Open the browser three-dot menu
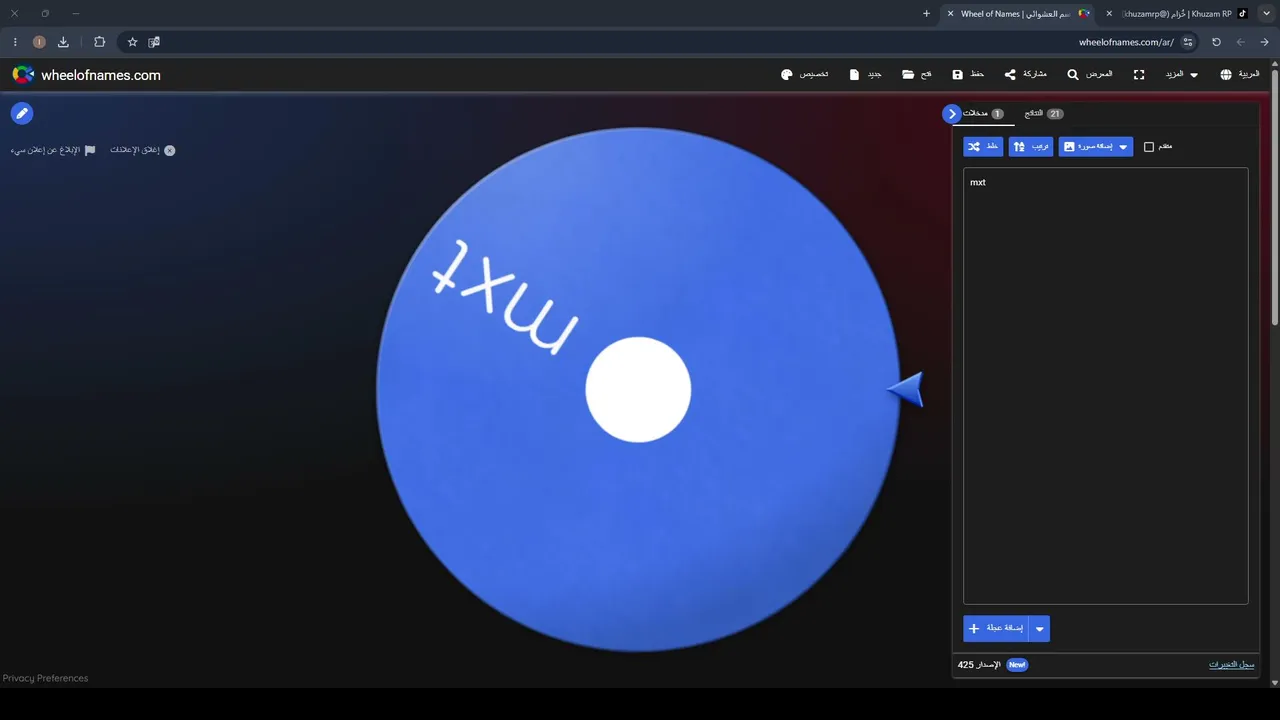The width and height of the screenshot is (1280, 720). 15,42
